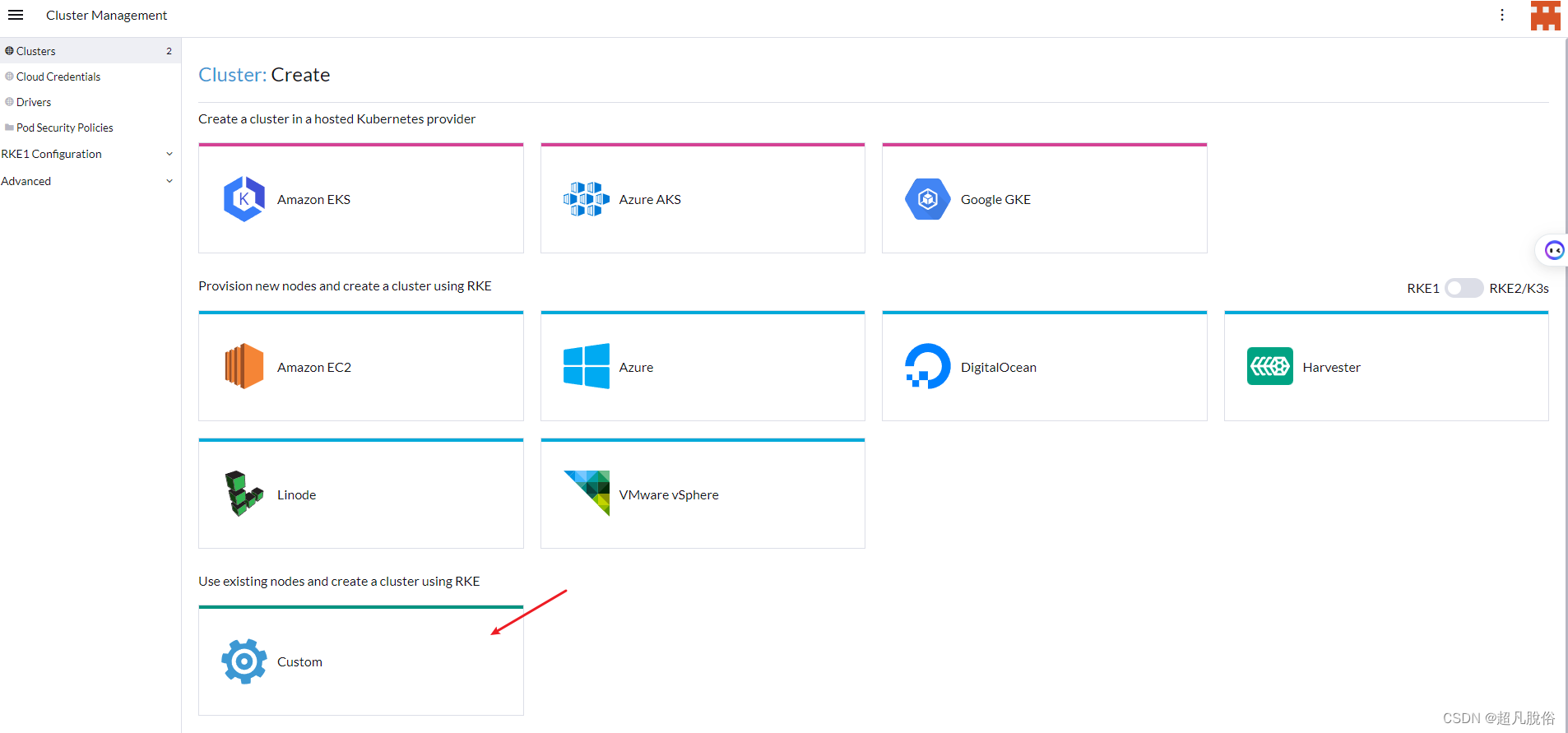This screenshot has height=733, width=1568.
Task: Click the Clusters count badge 2
Action: 169,51
